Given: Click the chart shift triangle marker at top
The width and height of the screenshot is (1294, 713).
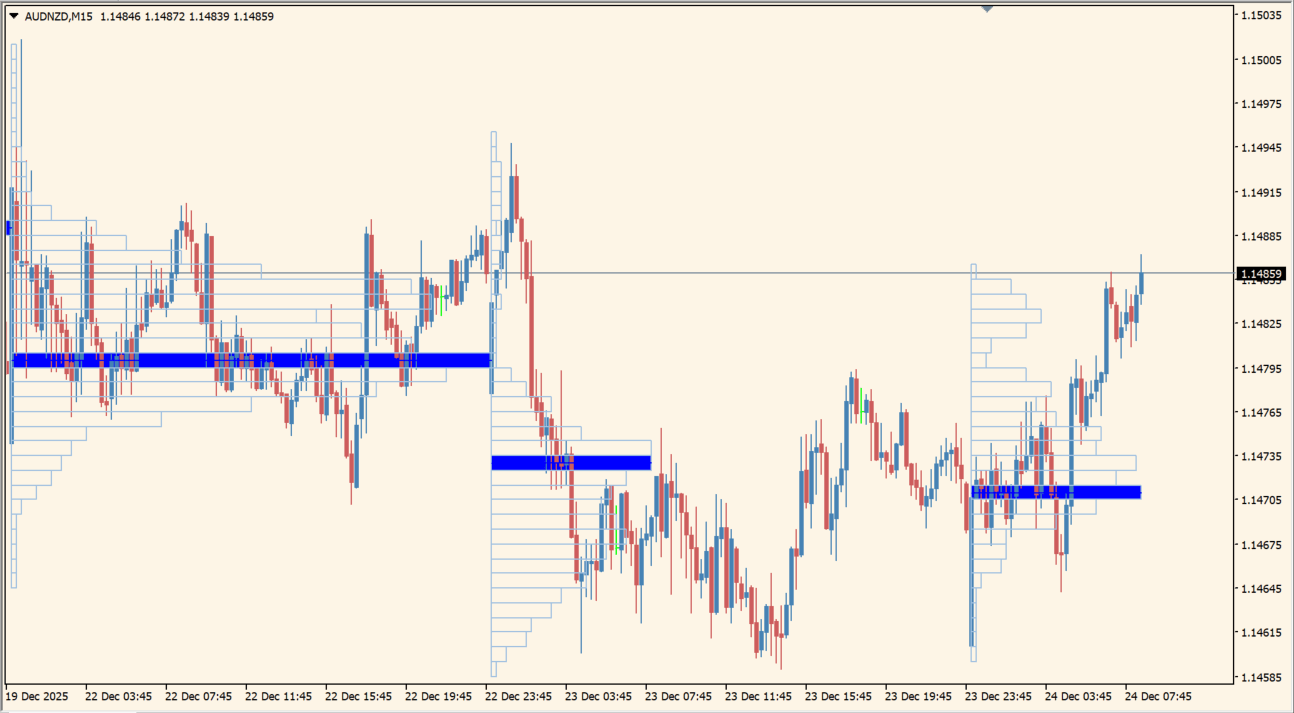Looking at the screenshot, I should [x=987, y=9].
